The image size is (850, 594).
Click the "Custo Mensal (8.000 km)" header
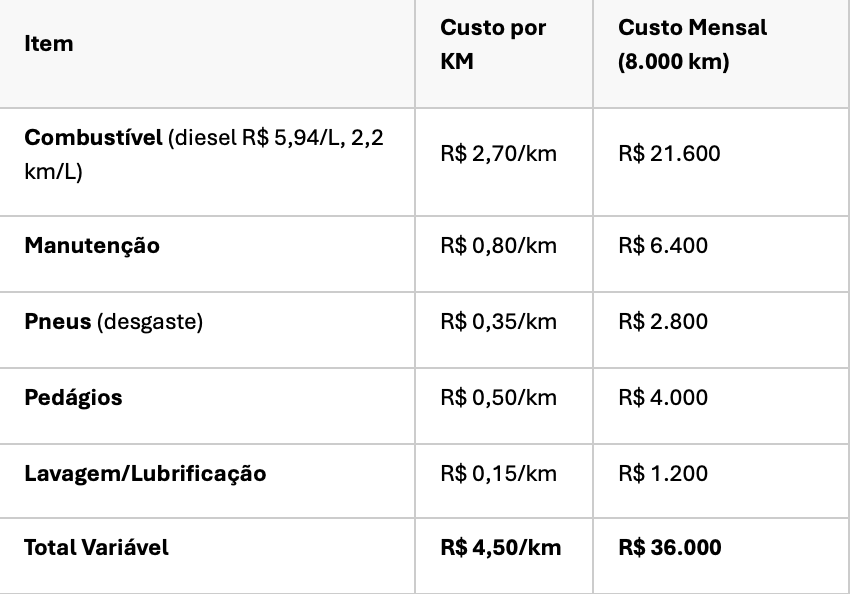[x=692, y=44]
